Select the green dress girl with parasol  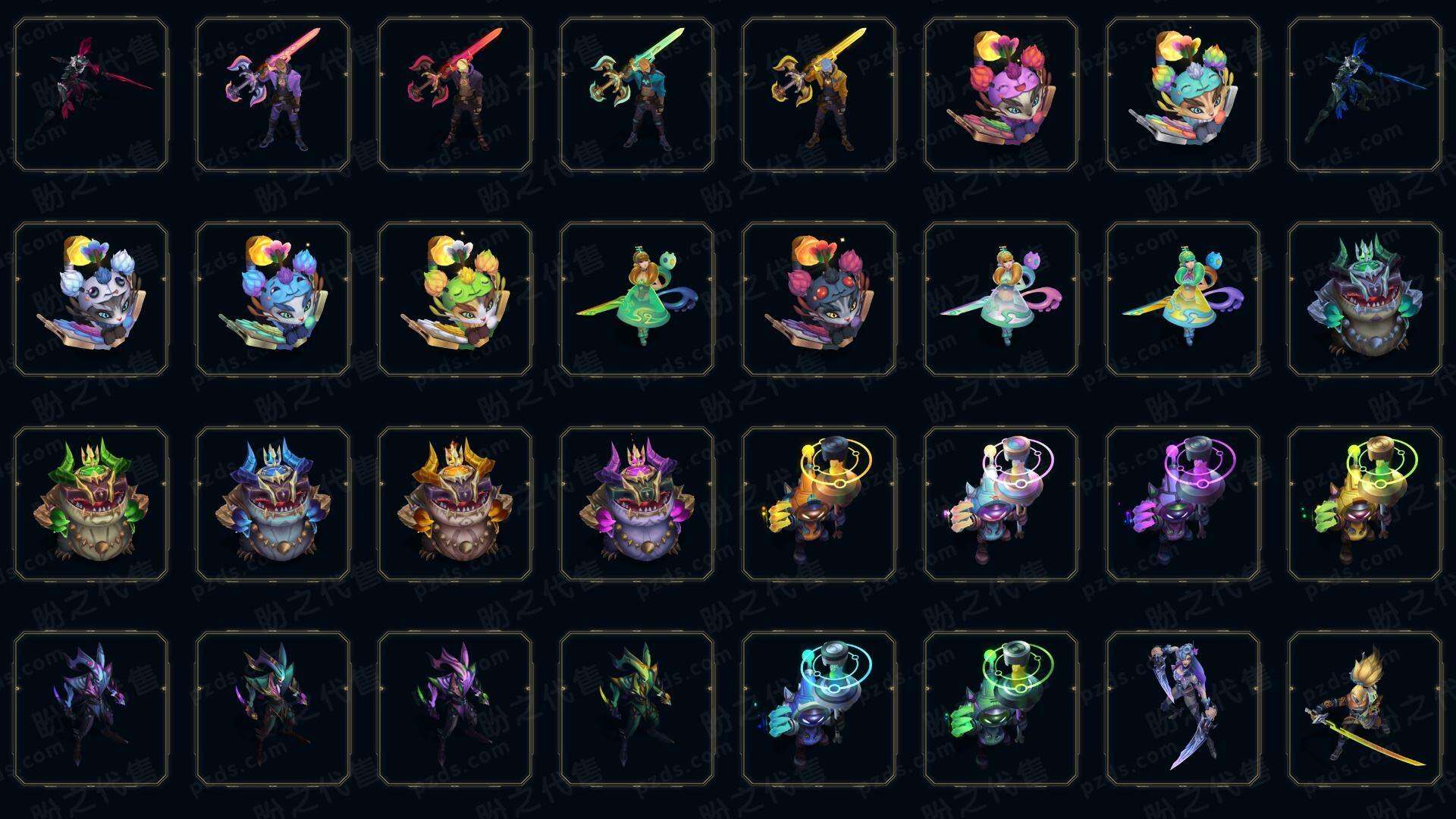[637, 299]
